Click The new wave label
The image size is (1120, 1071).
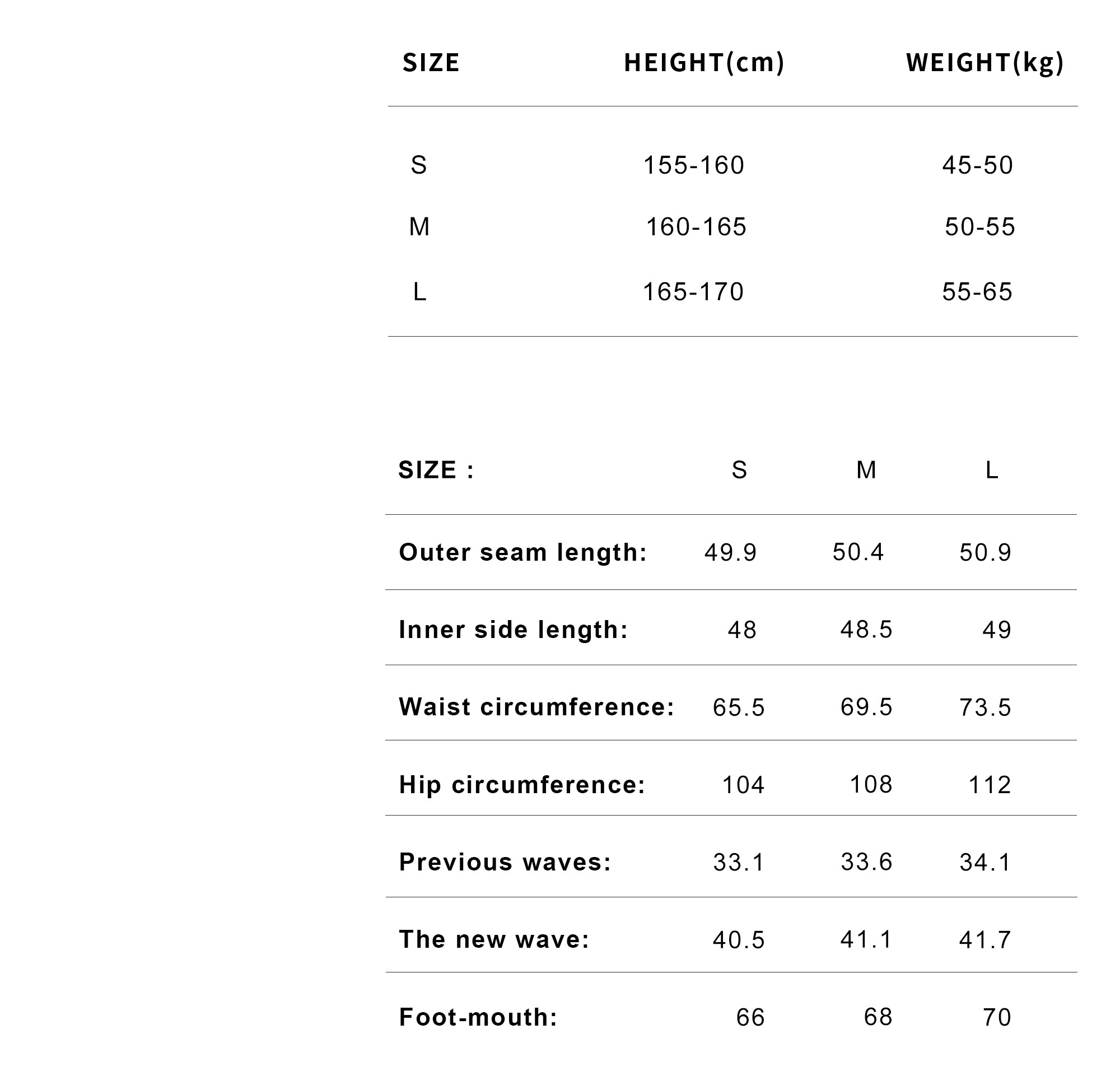point(494,939)
